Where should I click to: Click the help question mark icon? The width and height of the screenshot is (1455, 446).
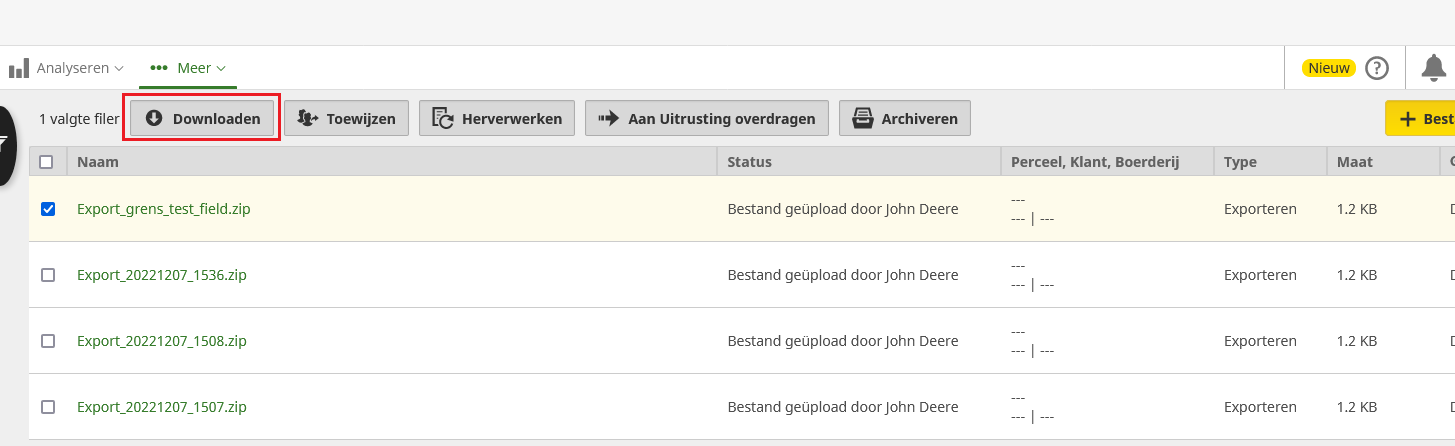pyautogui.click(x=1377, y=68)
